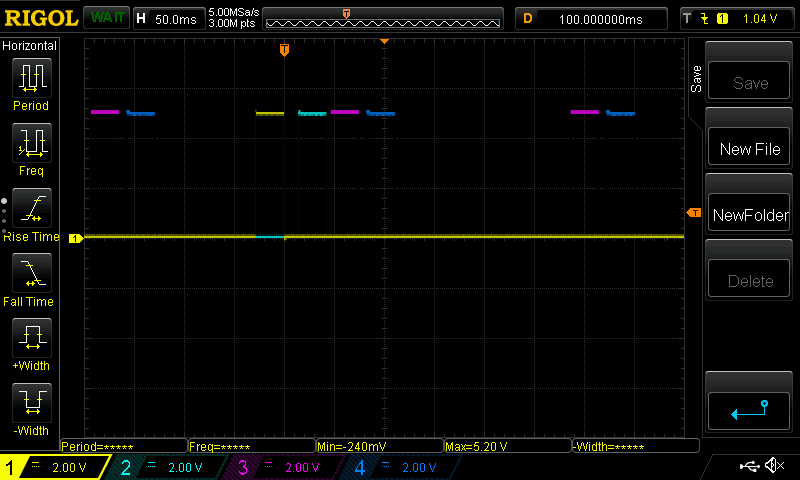The image size is (800, 480).
Task: Click the yellow channel 1 ground marker
Action: (x=76, y=238)
